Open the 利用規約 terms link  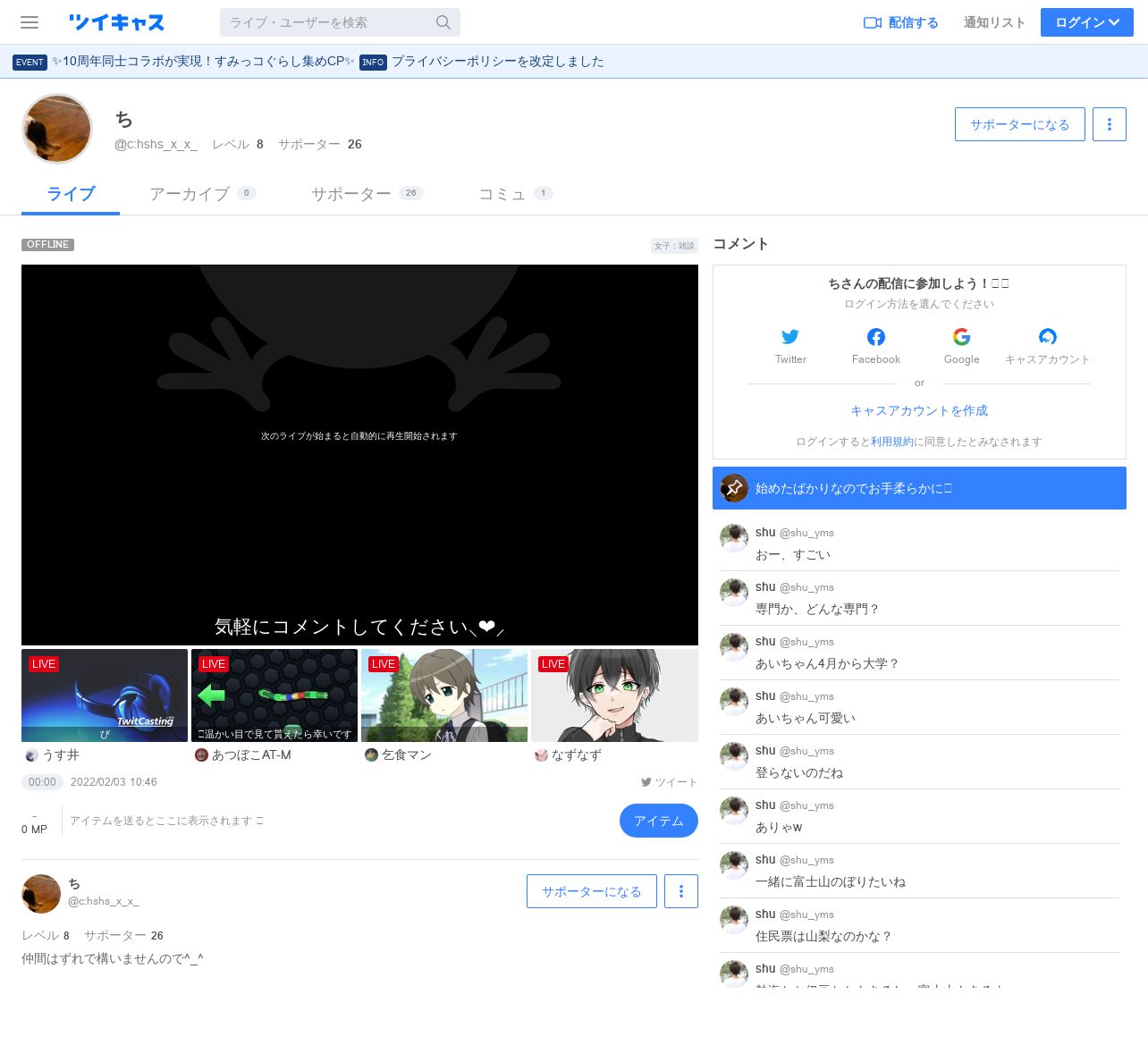(892, 442)
